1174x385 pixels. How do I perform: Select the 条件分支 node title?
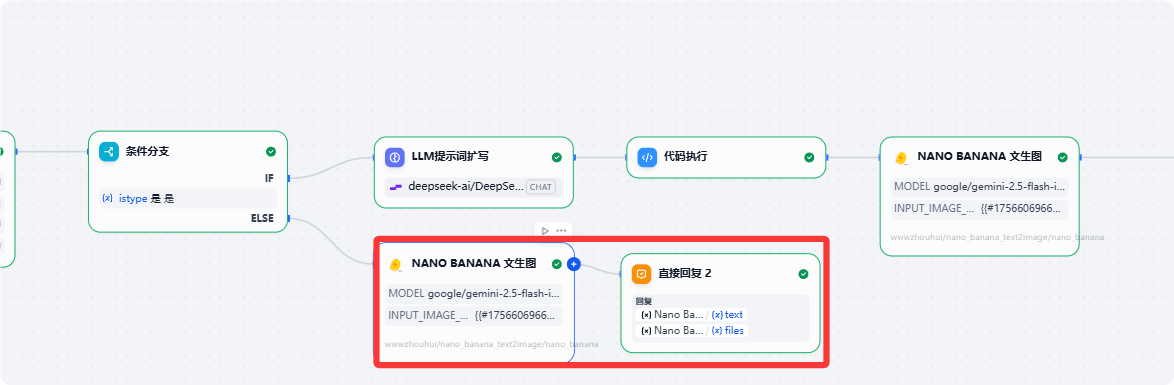point(147,151)
